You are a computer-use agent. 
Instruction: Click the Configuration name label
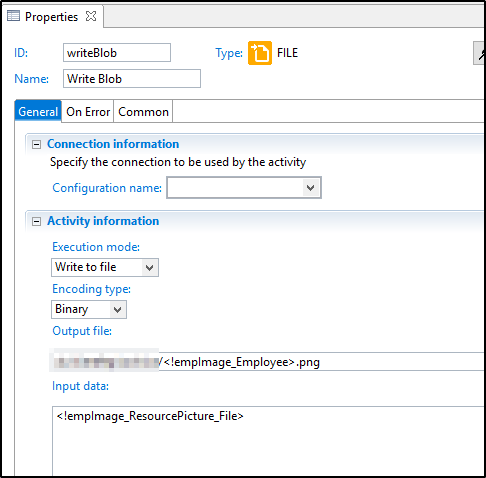[x=107, y=188]
